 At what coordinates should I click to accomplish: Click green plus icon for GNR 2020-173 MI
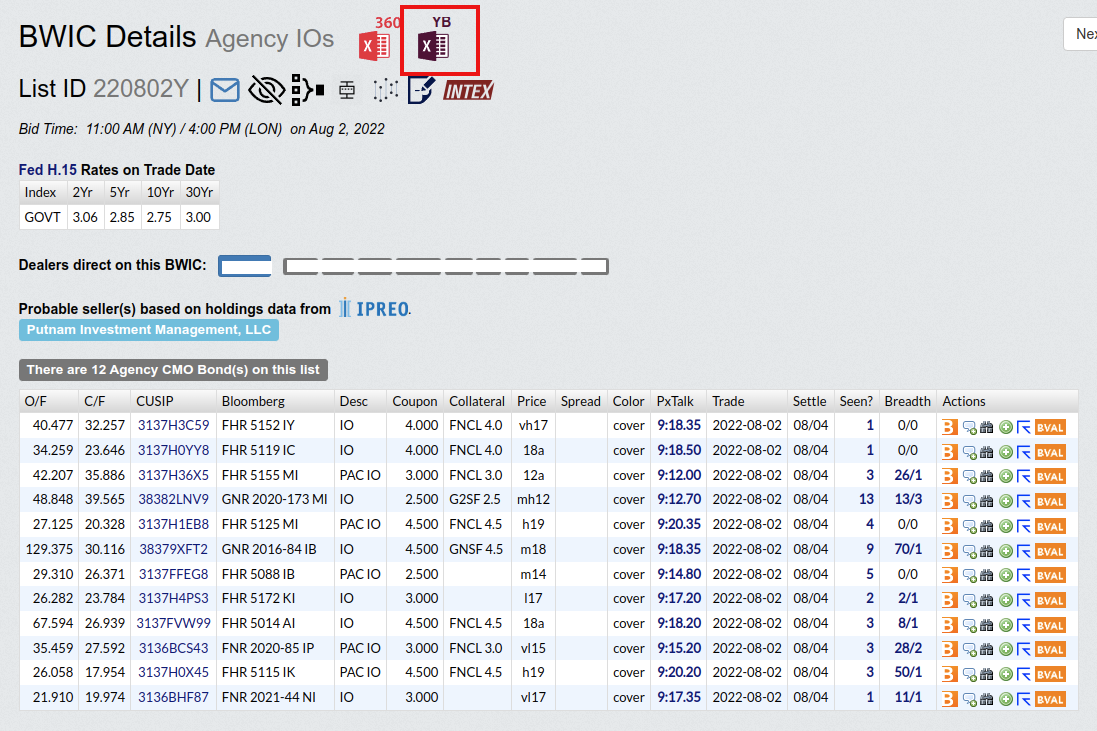1005,501
